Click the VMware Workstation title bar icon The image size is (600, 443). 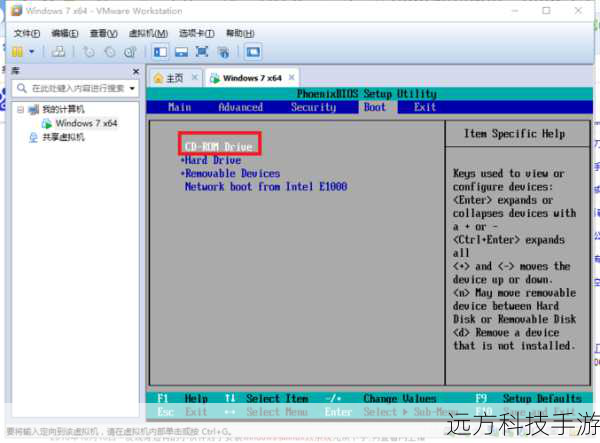[x=16, y=11]
